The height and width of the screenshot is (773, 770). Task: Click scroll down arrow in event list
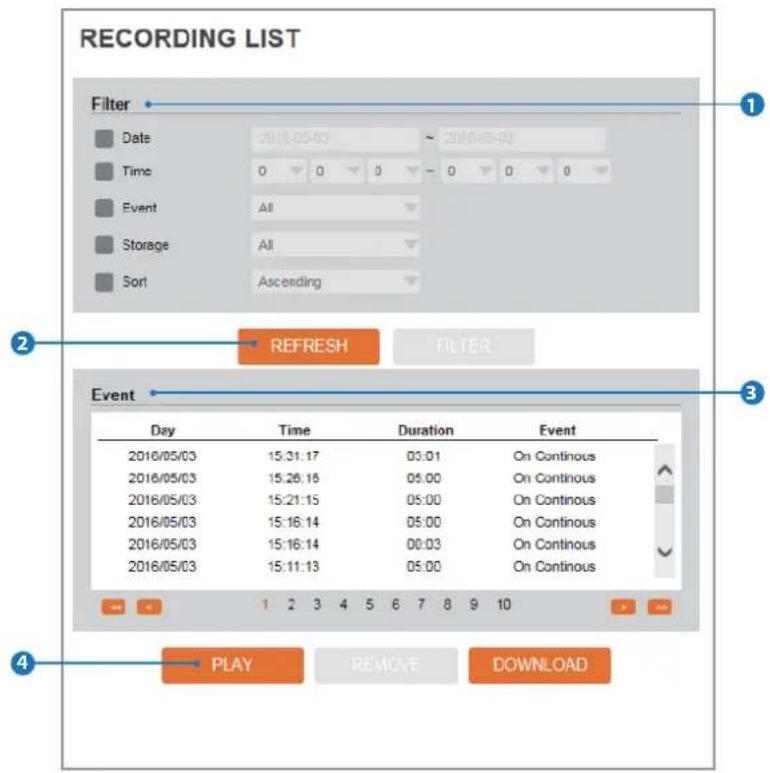[x=665, y=552]
